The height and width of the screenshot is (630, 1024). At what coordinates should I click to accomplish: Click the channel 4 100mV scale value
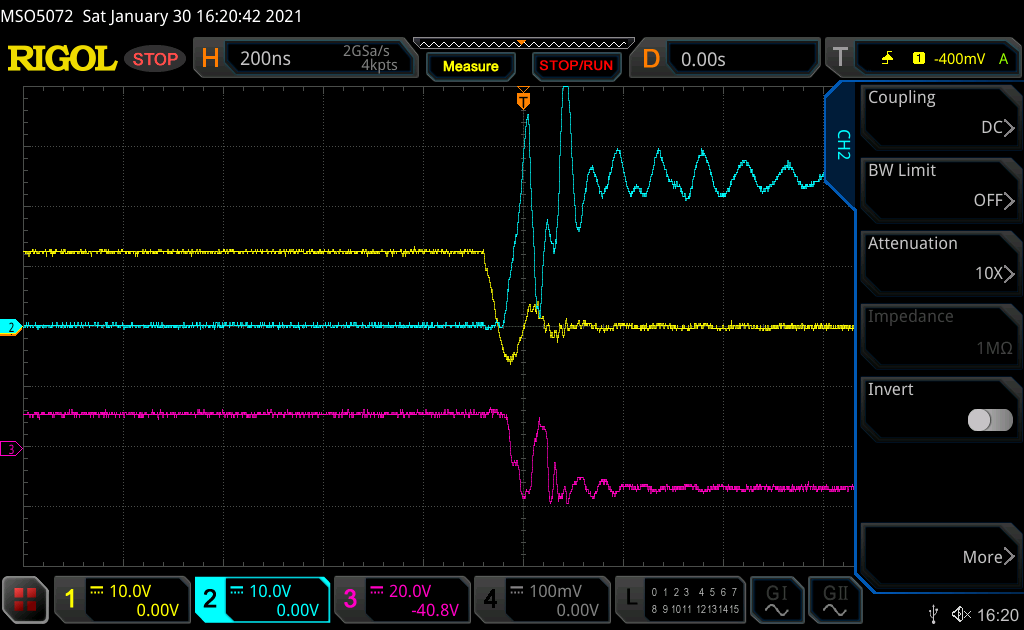(x=554, y=591)
